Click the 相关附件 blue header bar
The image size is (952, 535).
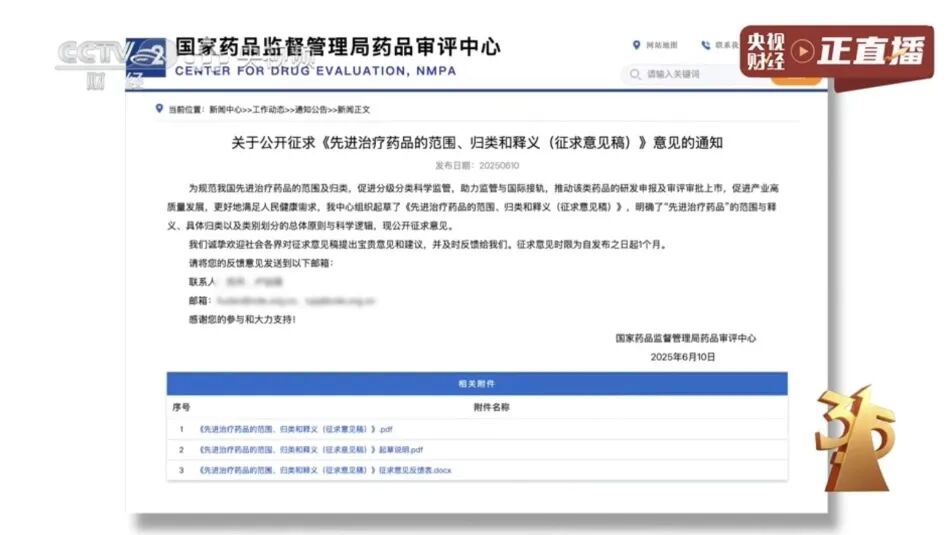coord(477,384)
